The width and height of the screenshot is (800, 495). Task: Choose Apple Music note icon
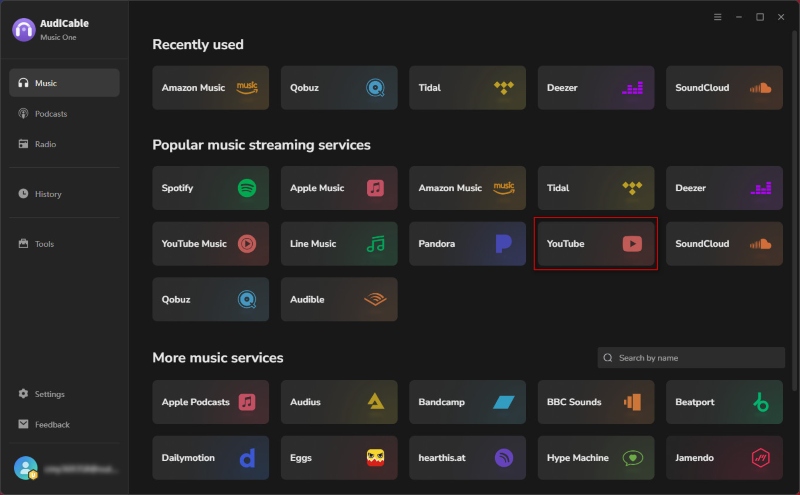[x=376, y=188]
